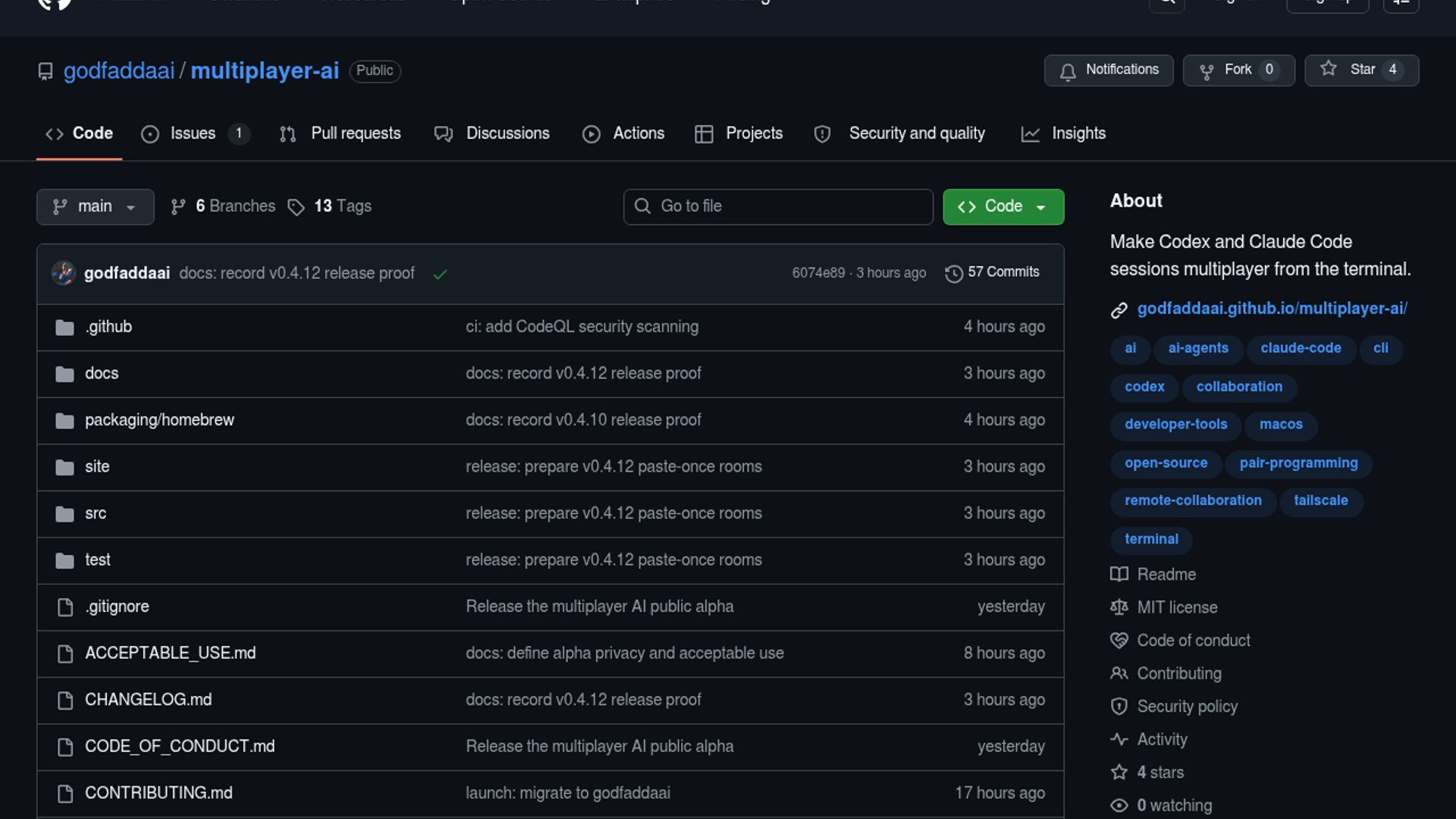
Task: Open the godfaddaai owner profile link
Action: tap(119, 71)
